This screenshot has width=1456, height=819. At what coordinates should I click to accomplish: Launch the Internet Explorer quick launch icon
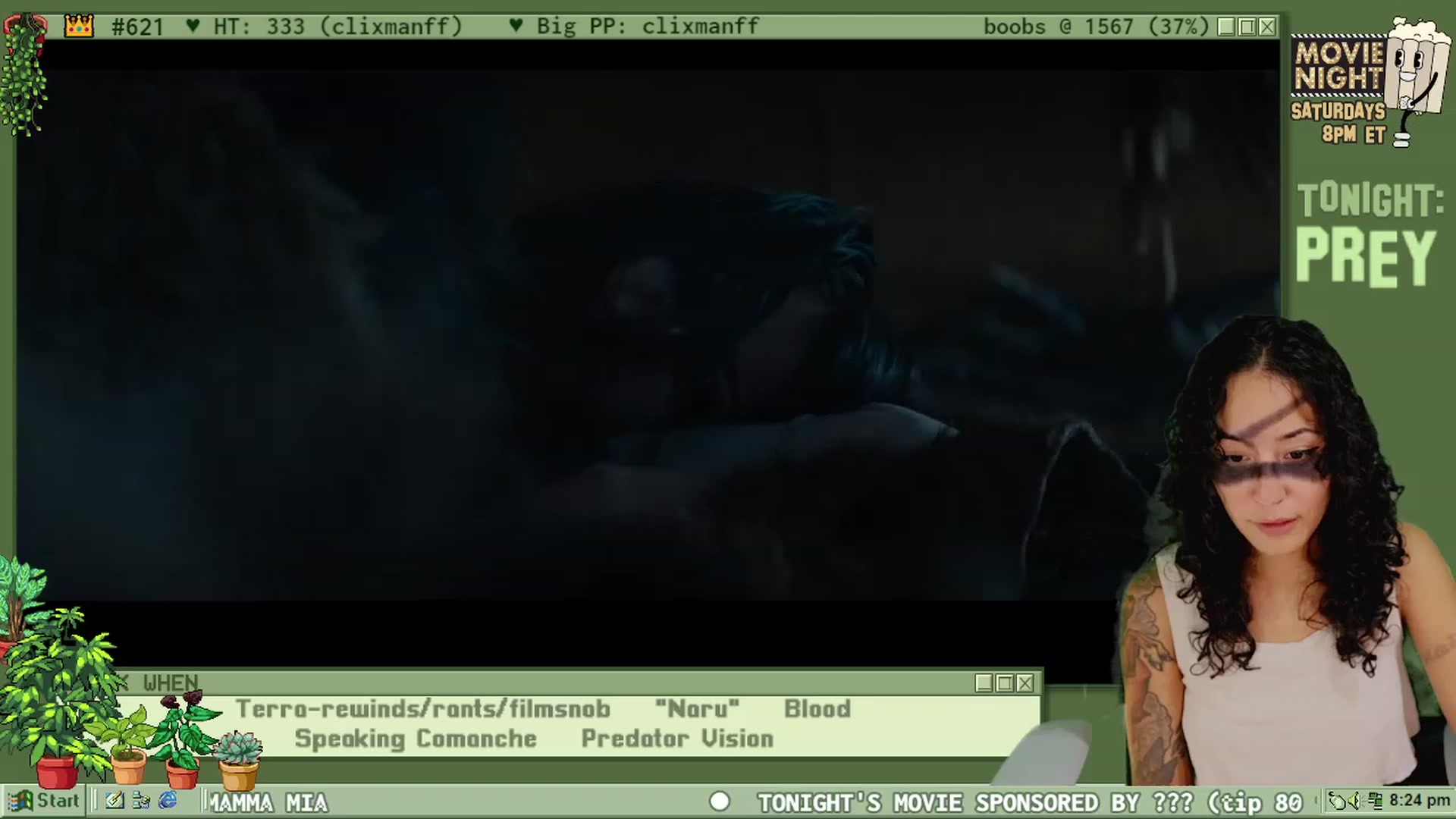(168, 801)
